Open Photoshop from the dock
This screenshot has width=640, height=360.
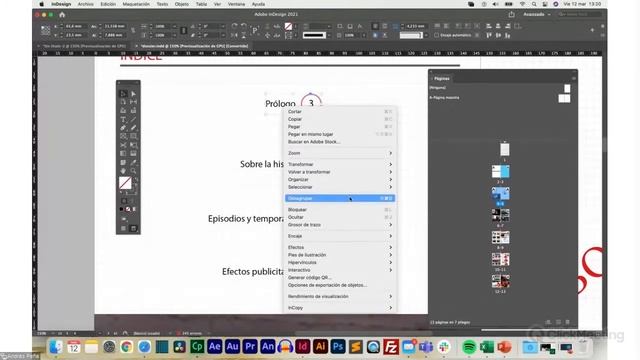pyautogui.click(x=338, y=347)
